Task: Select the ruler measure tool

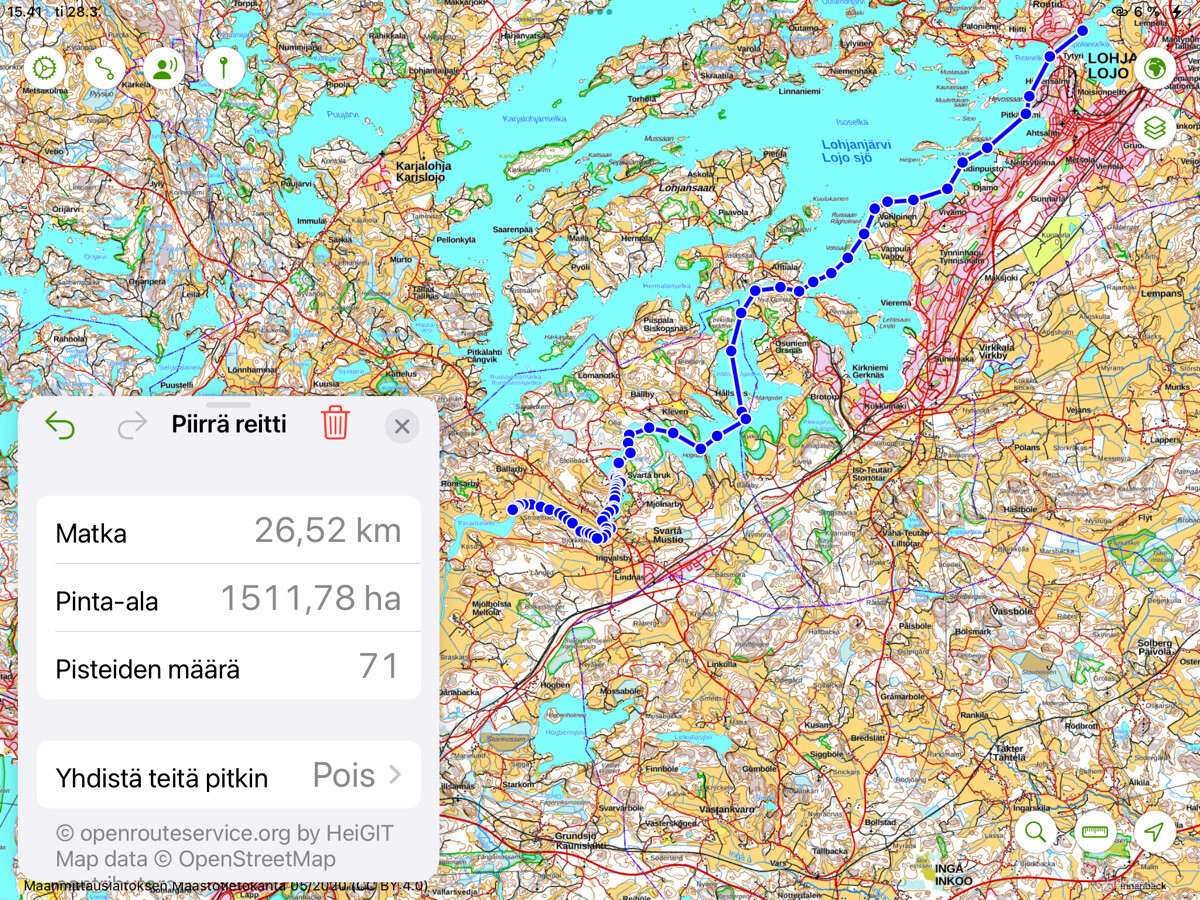Action: 1095,832
